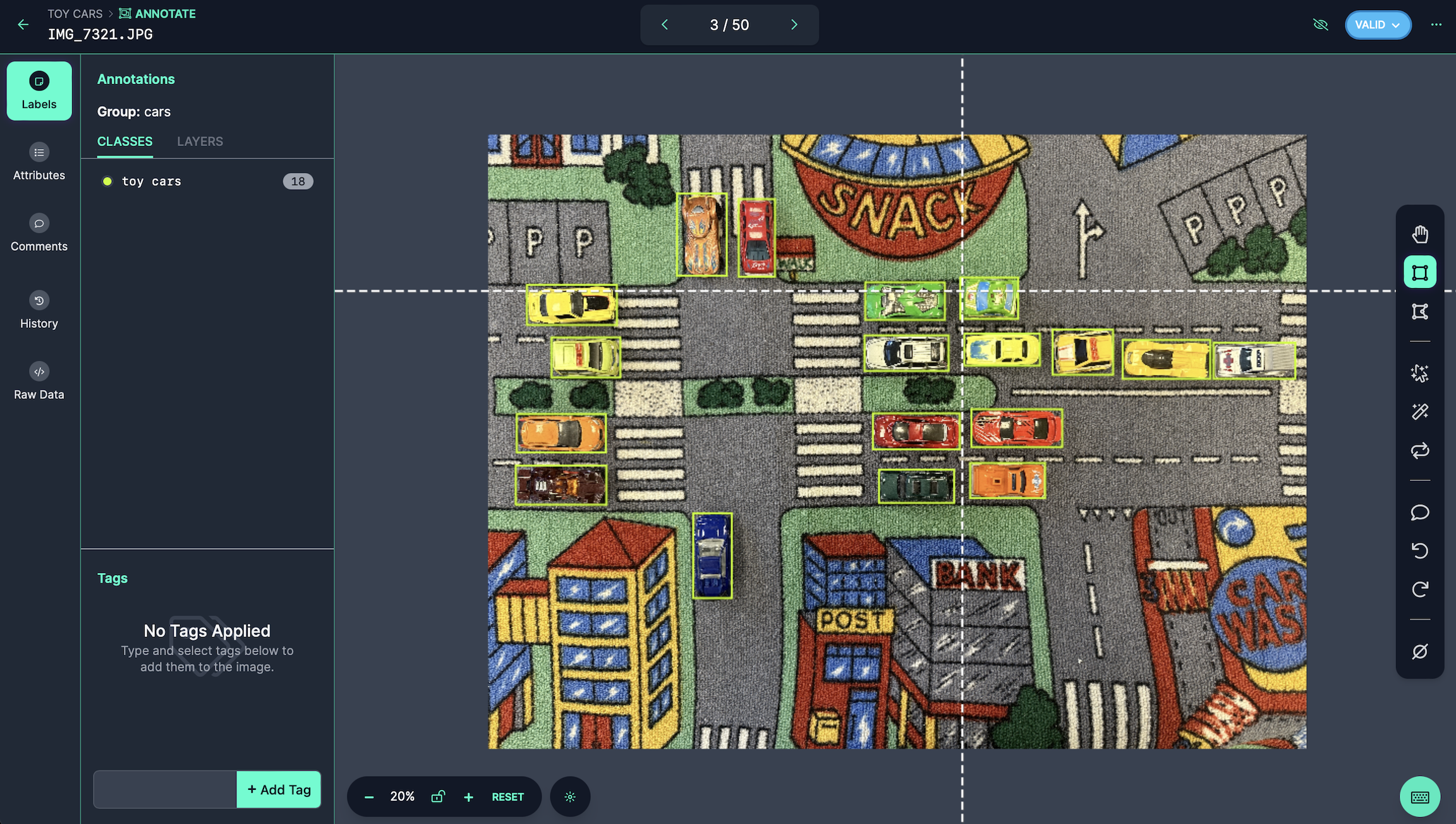Click the Add Tag button
The width and height of the screenshot is (1456, 824).
coord(279,789)
